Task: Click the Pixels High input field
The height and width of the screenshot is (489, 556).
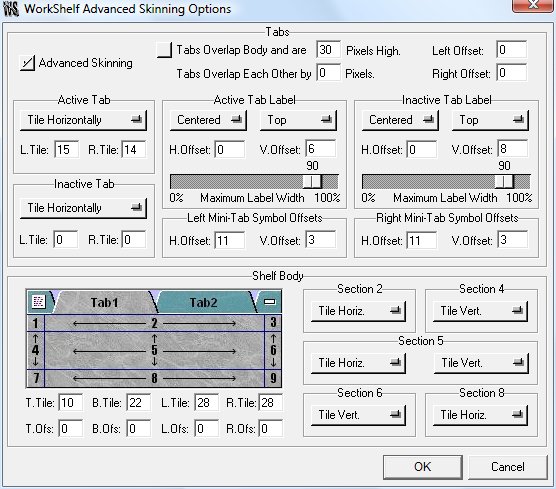Action: 328,50
